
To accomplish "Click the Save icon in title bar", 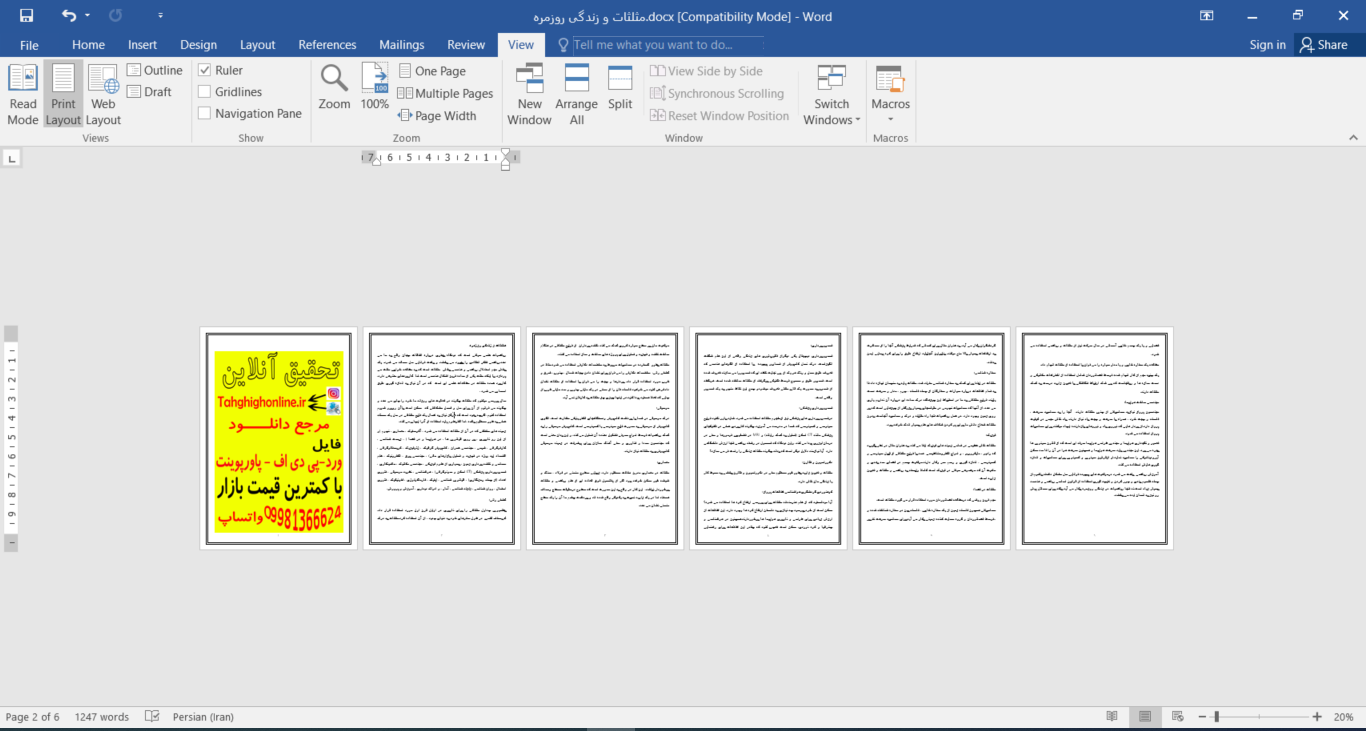I will tap(26, 16).
